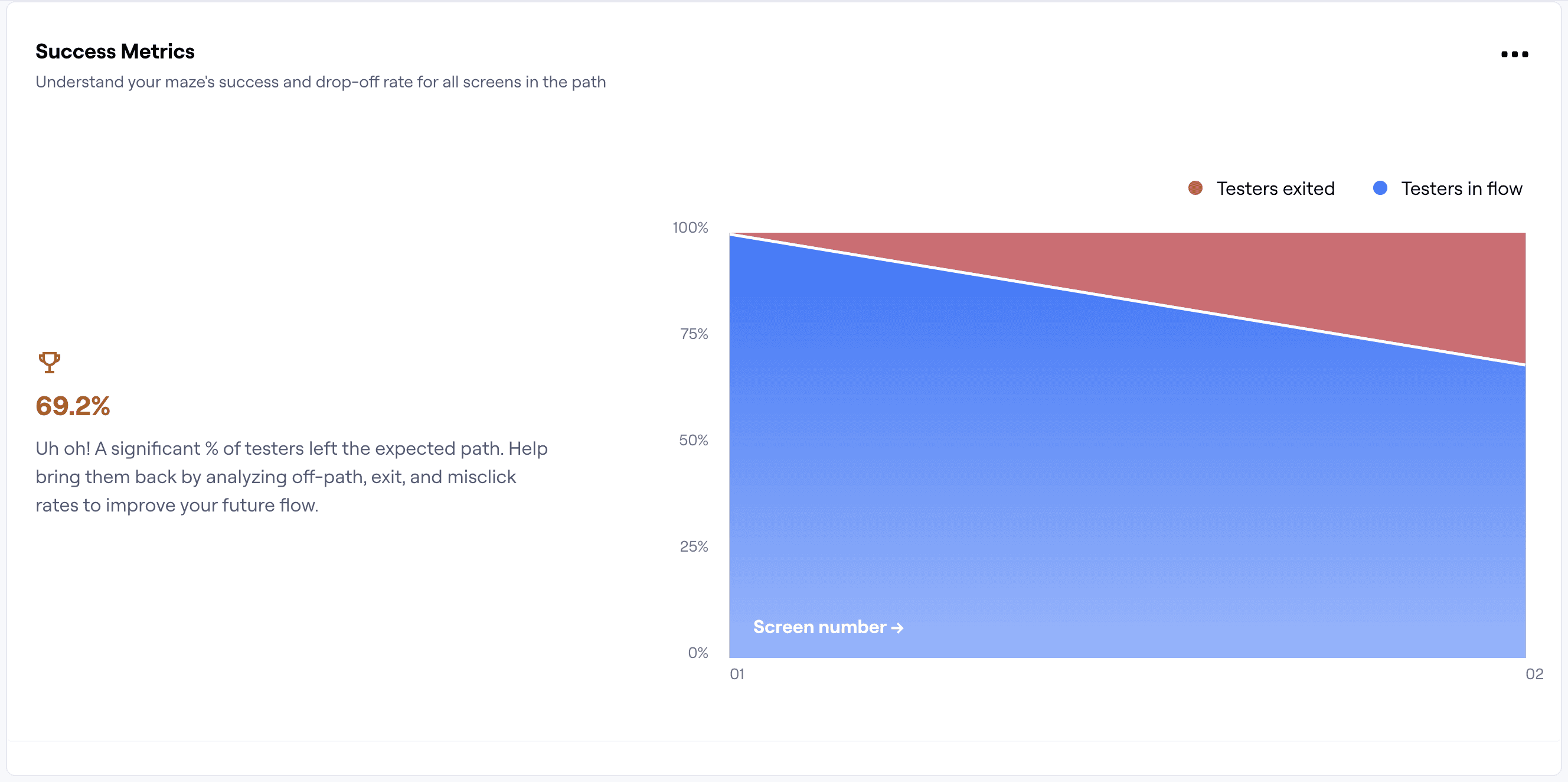Toggle the Testers exited legend dot

[x=1195, y=188]
